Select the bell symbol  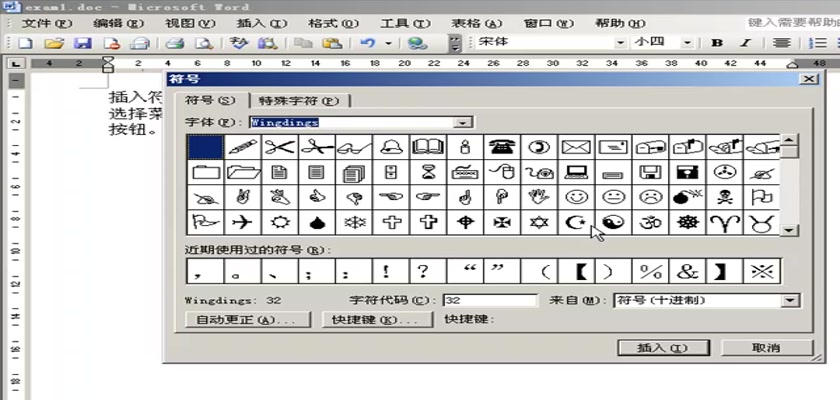tap(391, 147)
